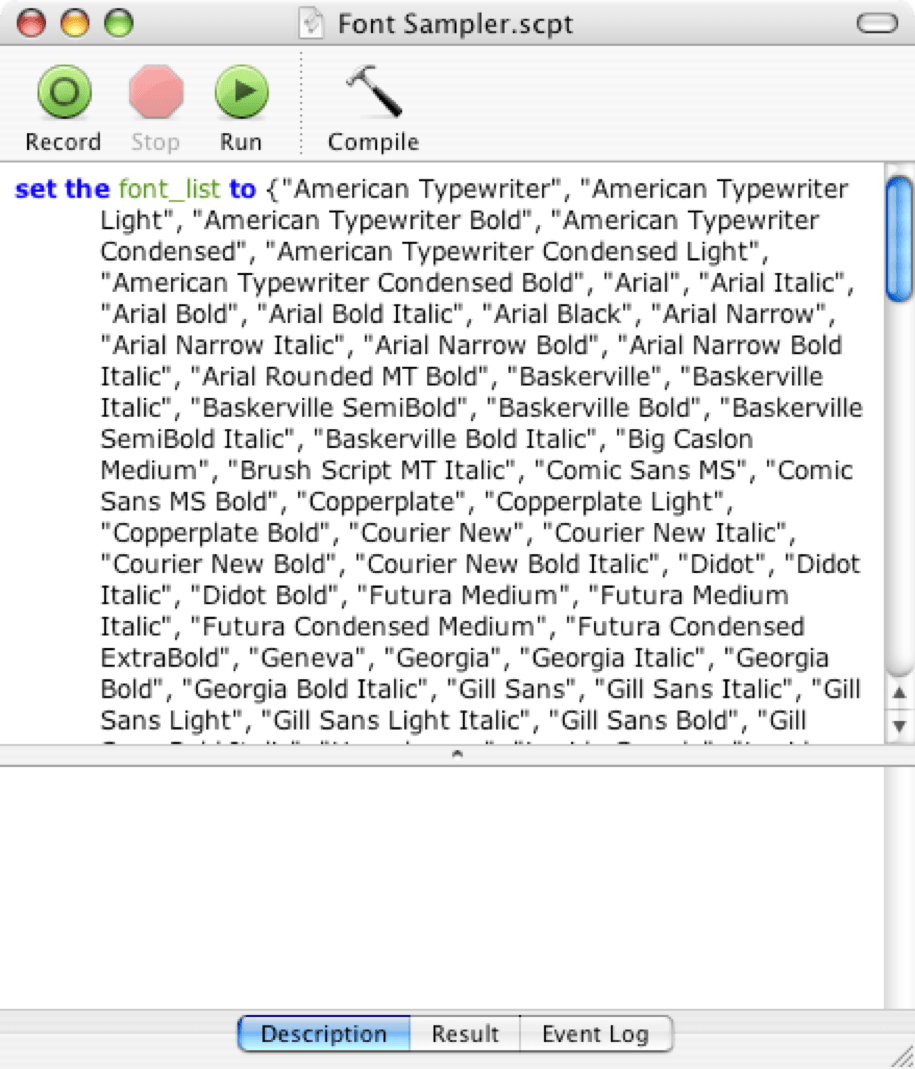
Task: Click inside the empty description pane
Action: [x=442, y=886]
